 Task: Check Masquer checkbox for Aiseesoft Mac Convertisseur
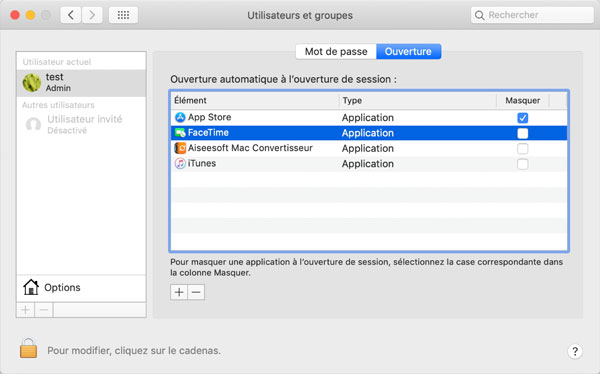point(522,149)
